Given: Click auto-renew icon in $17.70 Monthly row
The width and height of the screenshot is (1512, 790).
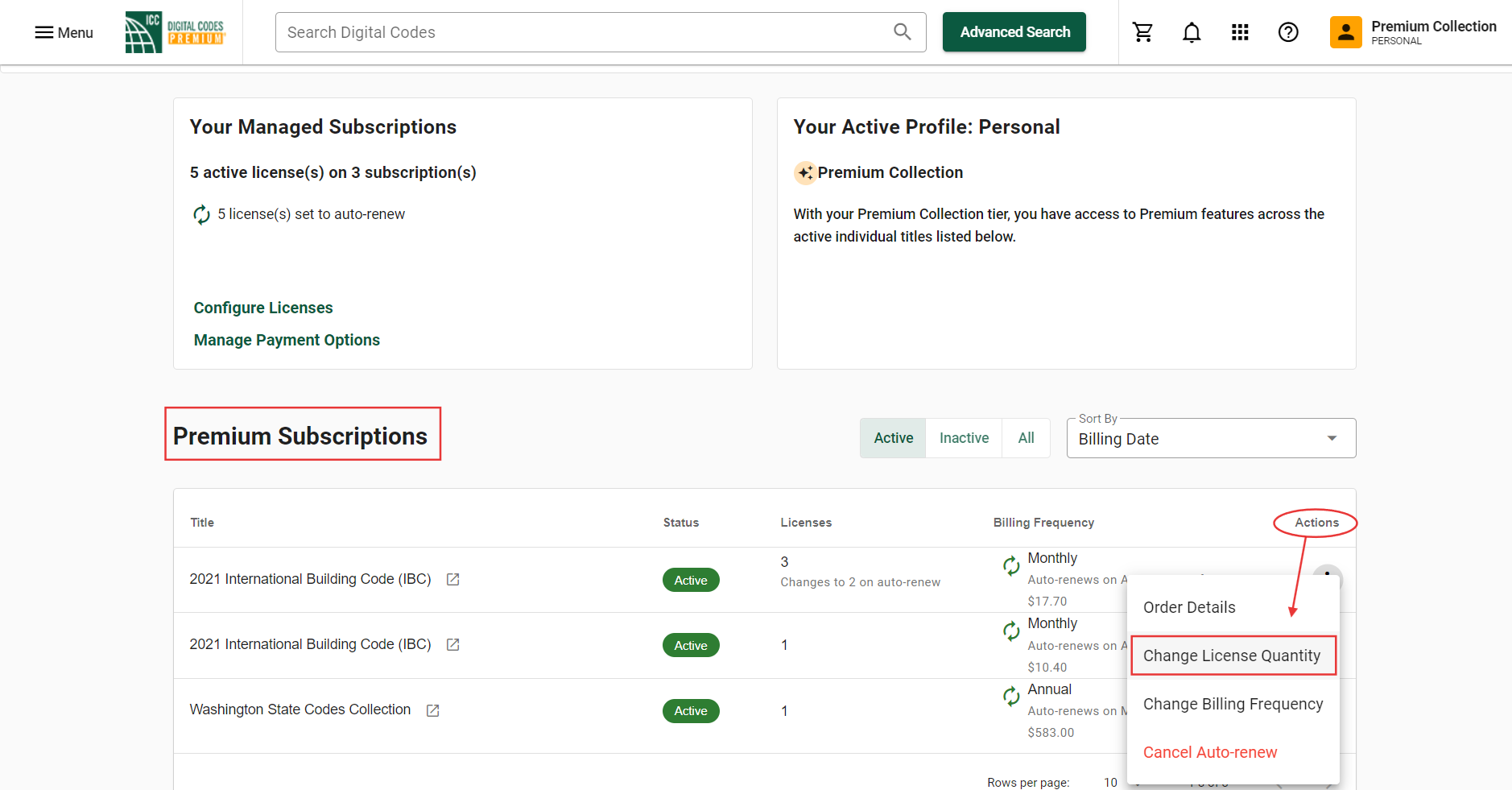Looking at the screenshot, I should click(1011, 565).
